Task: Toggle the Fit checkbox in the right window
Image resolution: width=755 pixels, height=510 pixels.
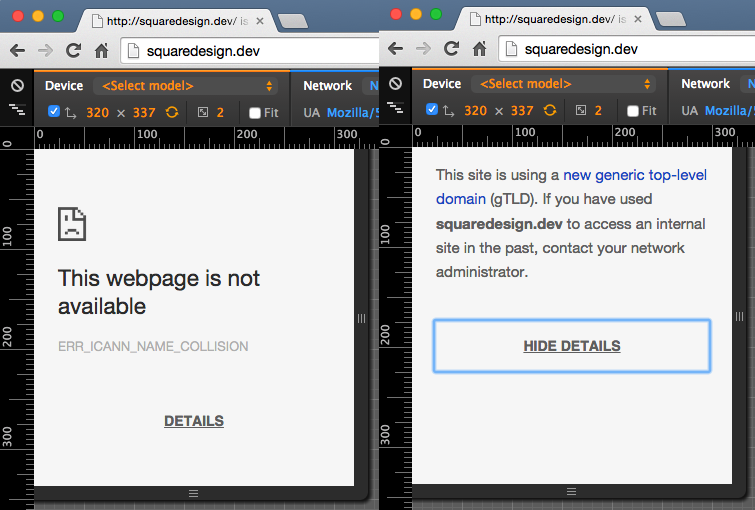Action: (633, 112)
